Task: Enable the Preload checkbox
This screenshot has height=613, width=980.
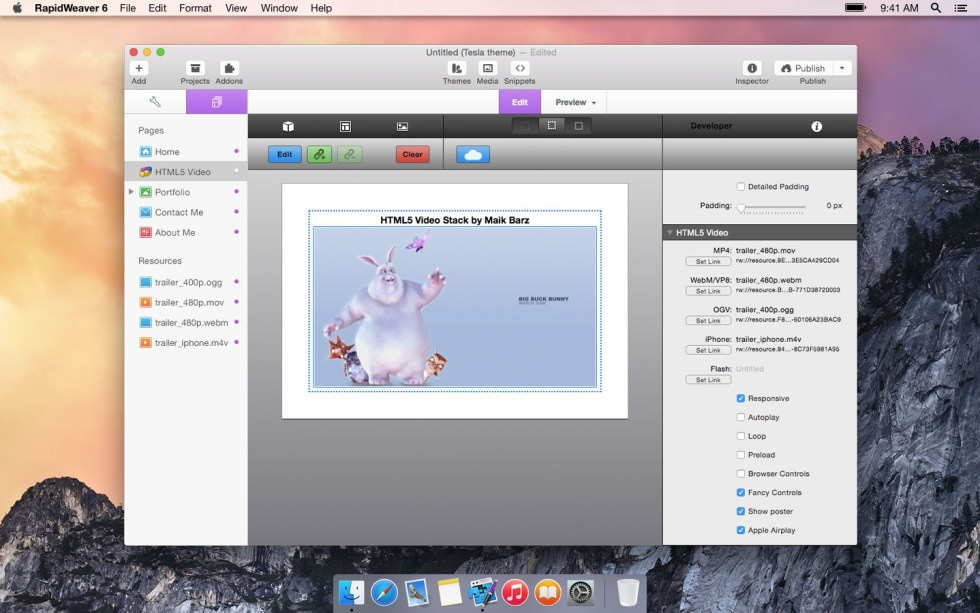Action: pyautogui.click(x=741, y=454)
